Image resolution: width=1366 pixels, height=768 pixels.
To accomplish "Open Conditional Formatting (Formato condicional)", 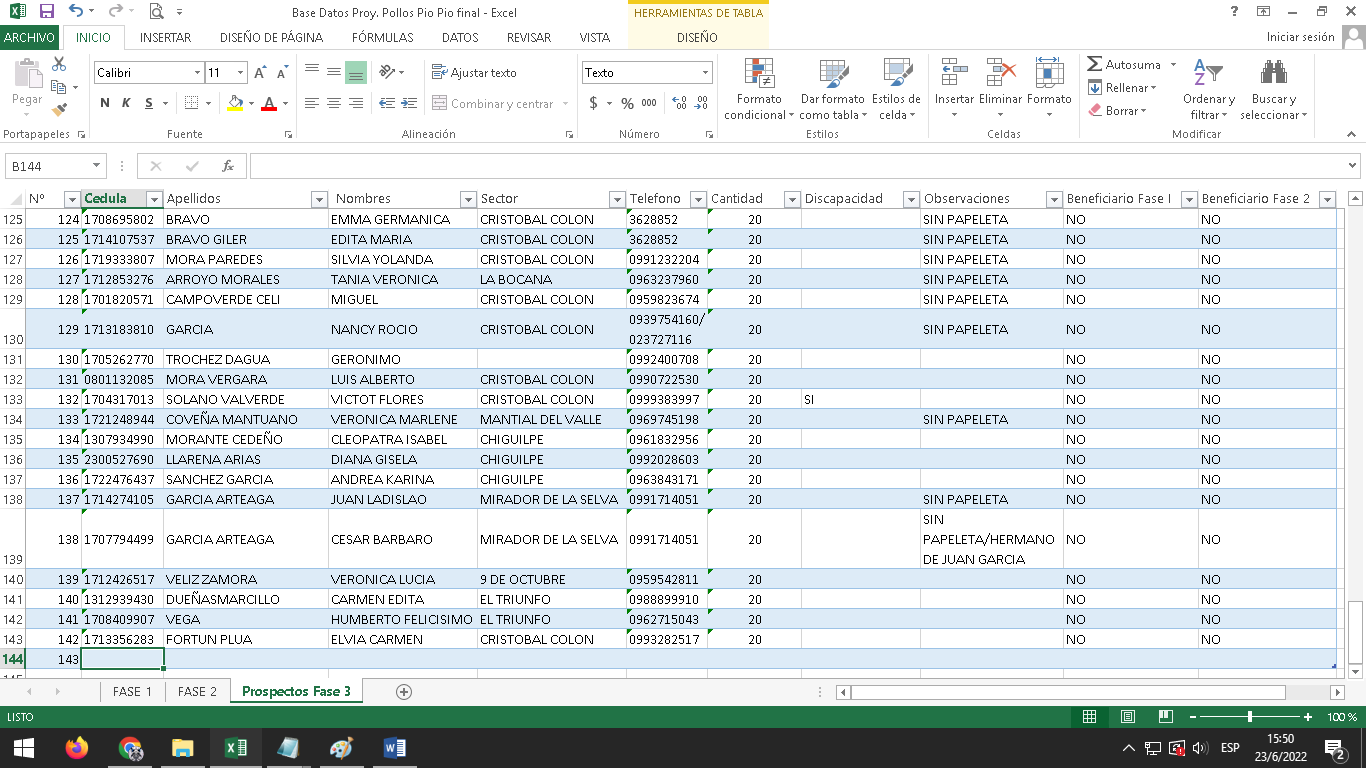I will click(759, 90).
